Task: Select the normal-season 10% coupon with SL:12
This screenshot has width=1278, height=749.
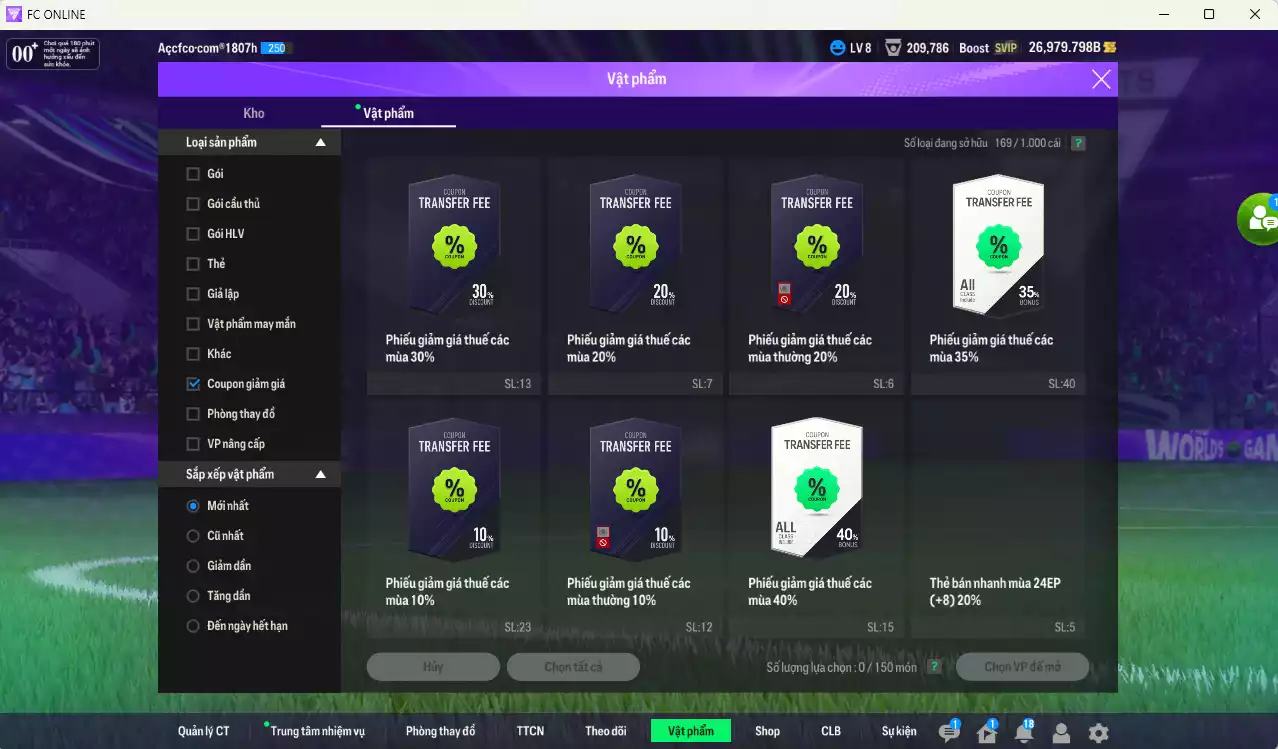Action: (635, 519)
